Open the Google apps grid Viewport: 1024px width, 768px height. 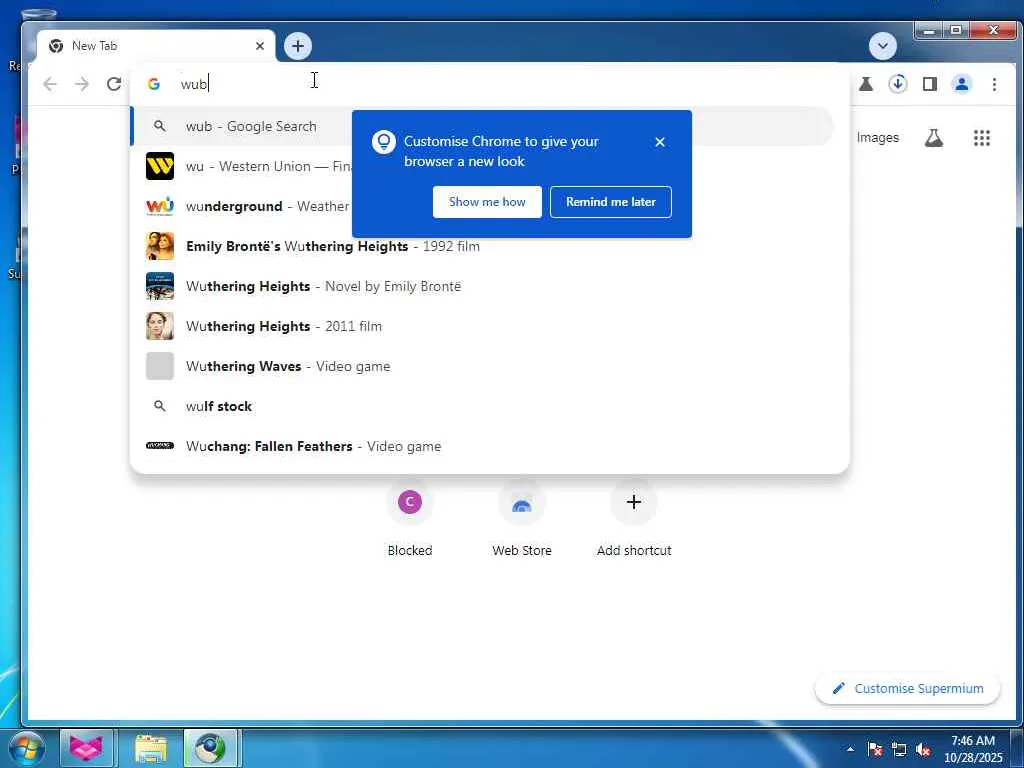(x=982, y=138)
